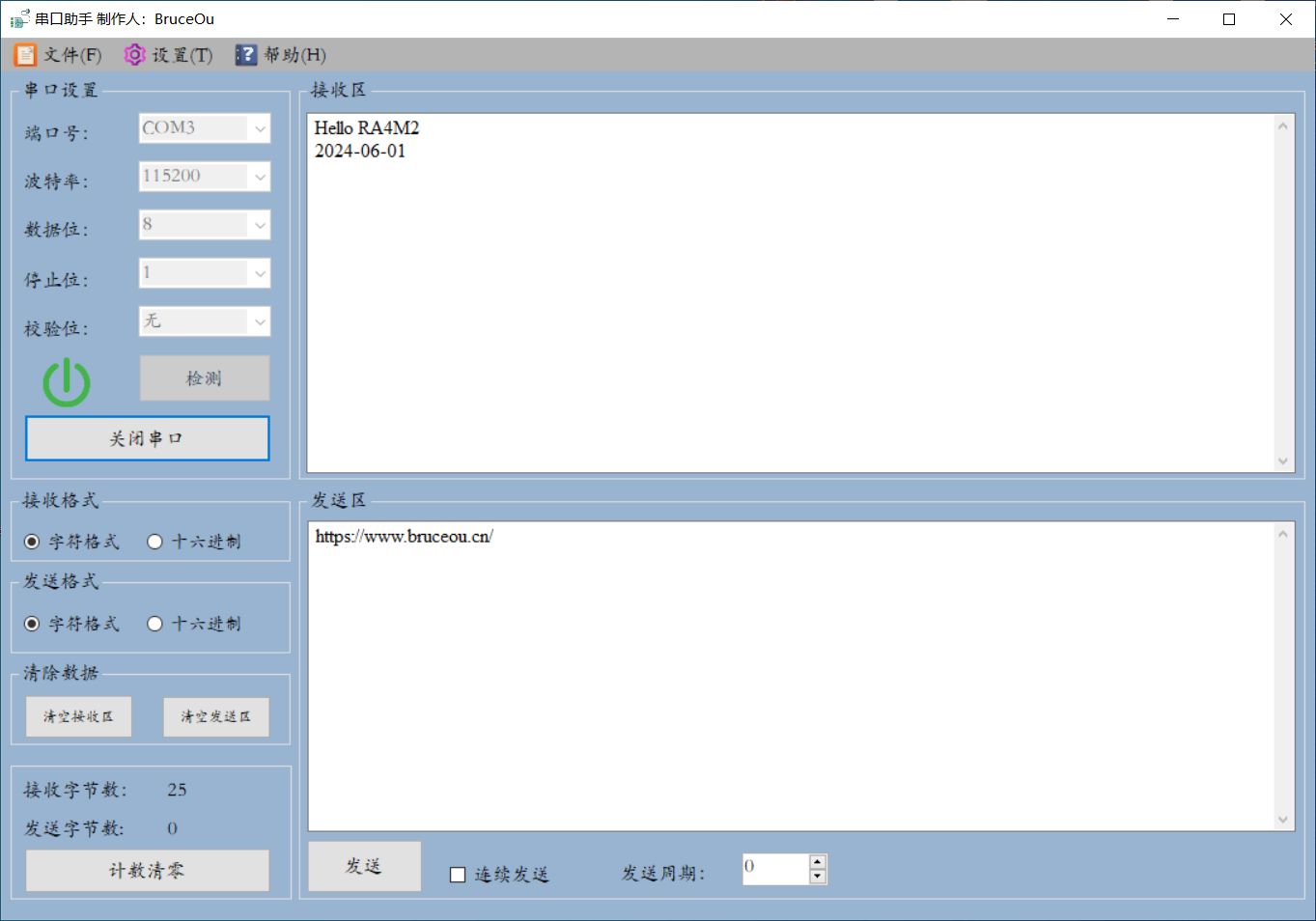Click the 'Hello RA4M2' received text
1316x921 pixels.
(367, 128)
